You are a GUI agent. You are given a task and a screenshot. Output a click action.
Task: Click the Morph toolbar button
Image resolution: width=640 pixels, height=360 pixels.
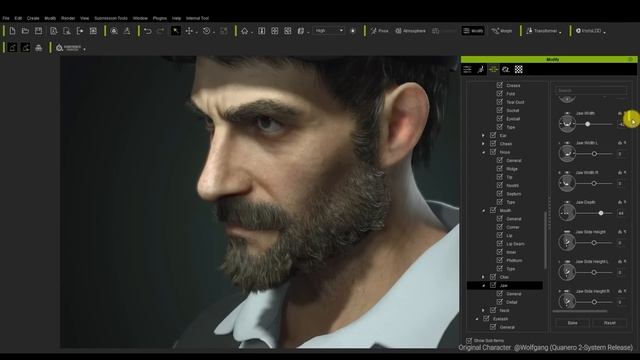[x=502, y=31]
